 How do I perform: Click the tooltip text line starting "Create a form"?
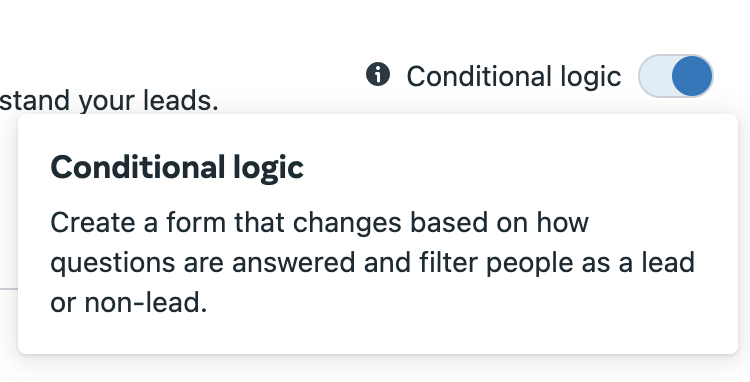(x=320, y=223)
